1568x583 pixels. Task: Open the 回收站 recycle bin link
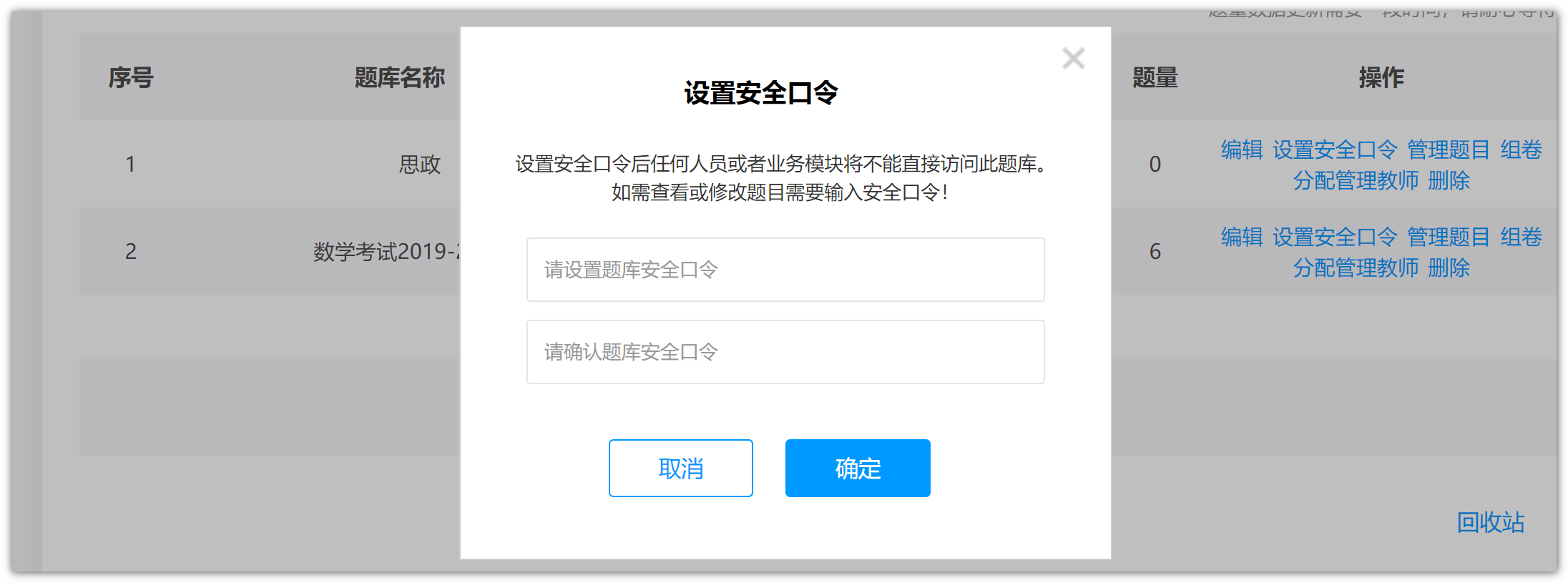coord(1490,523)
